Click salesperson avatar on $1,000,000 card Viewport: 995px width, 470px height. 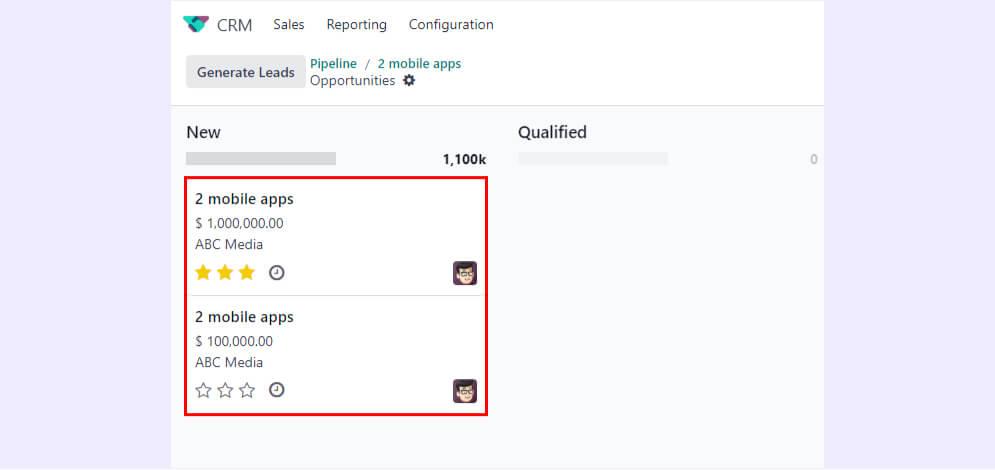pyautogui.click(x=465, y=273)
